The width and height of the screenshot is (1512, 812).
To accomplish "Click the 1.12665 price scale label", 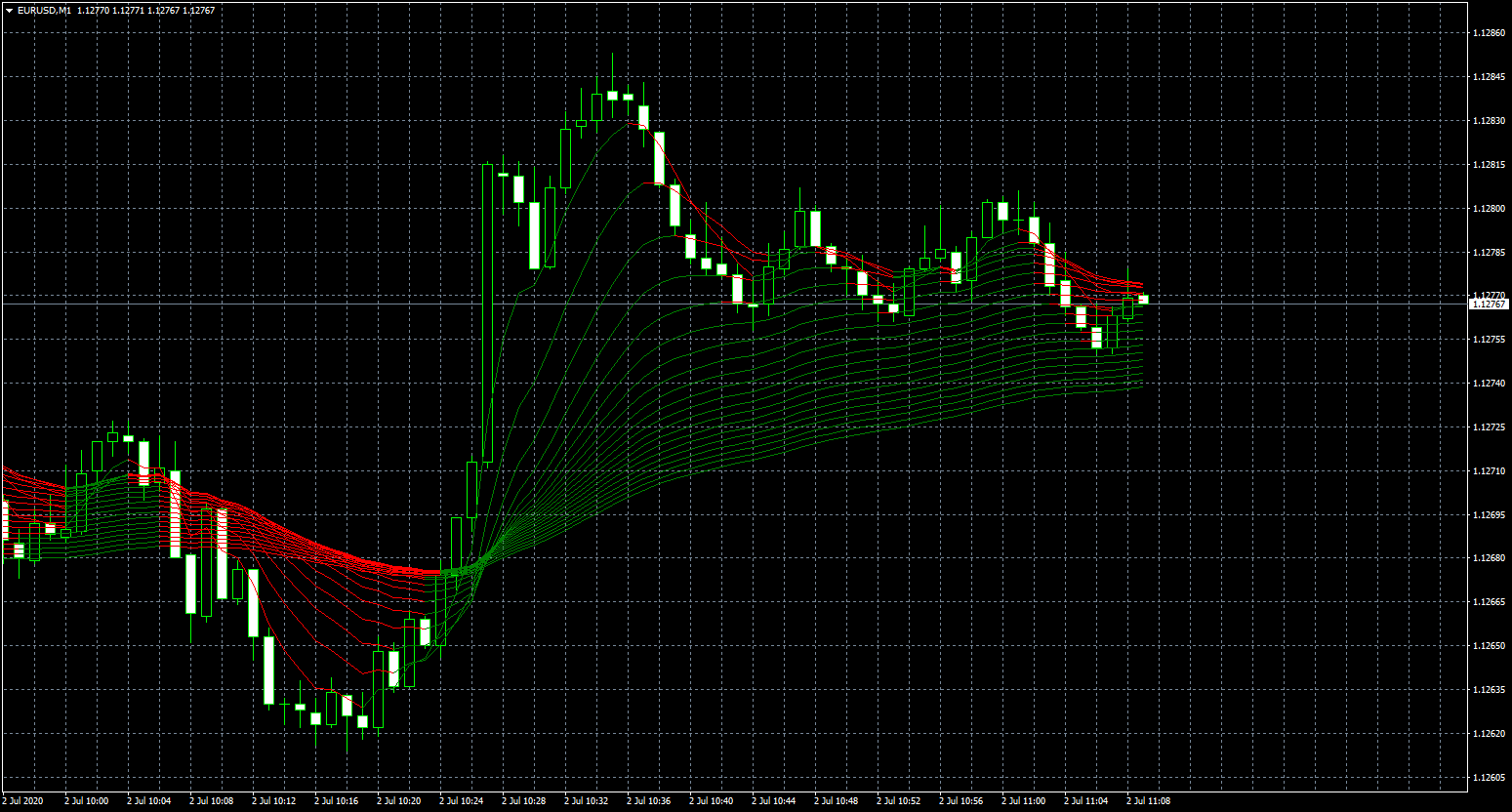I will click(1488, 602).
